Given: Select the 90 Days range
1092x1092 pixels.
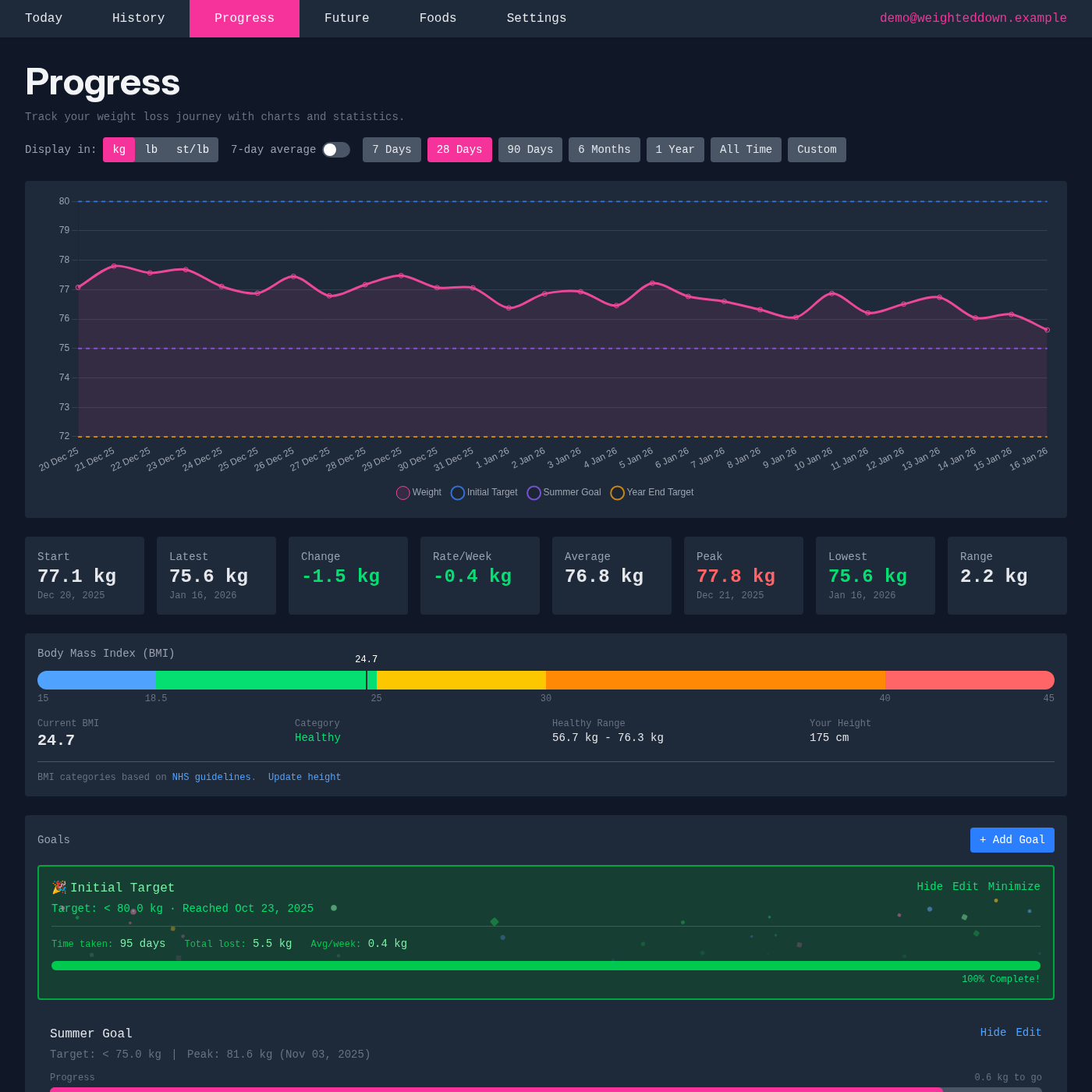Looking at the screenshot, I should (x=530, y=149).
